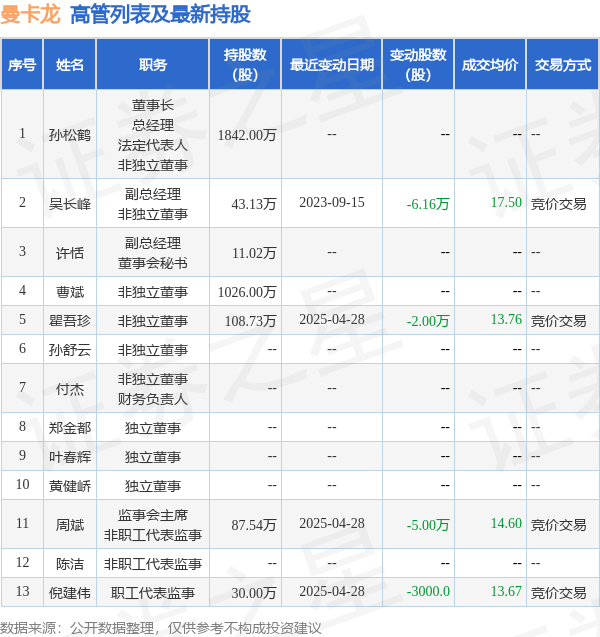Select the name 黄健峤
This screenshot has width=600, height=637.
pyautogui.click(x=69, y=485)
